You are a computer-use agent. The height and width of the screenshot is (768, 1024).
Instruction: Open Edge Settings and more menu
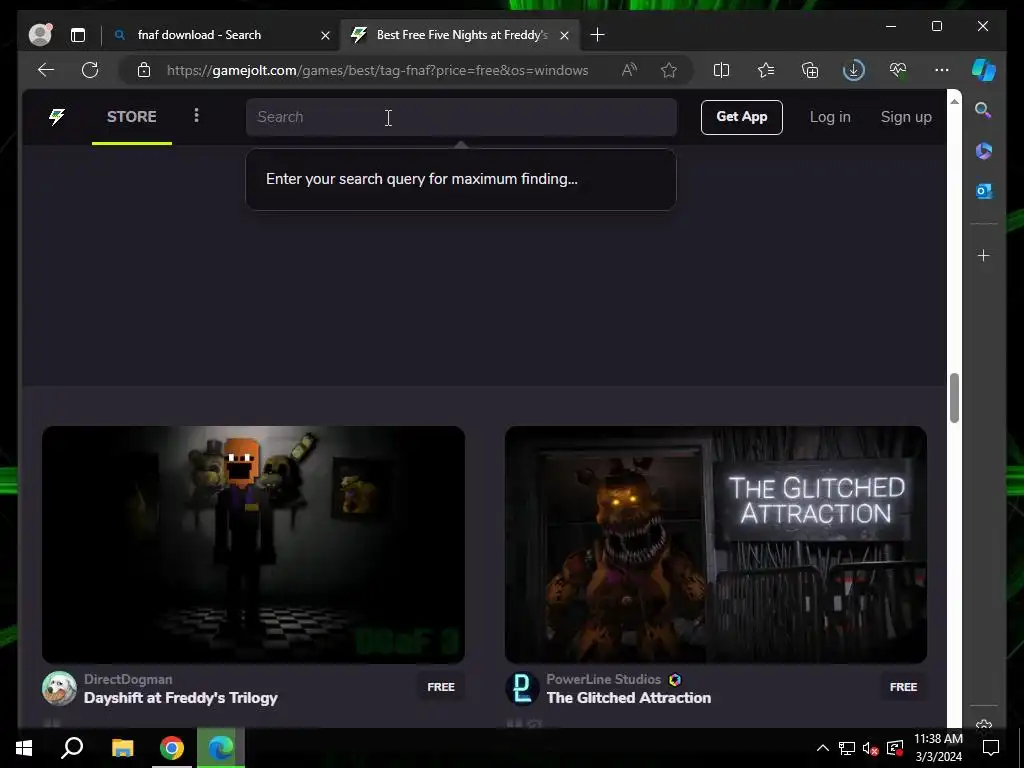coord(941,70)
